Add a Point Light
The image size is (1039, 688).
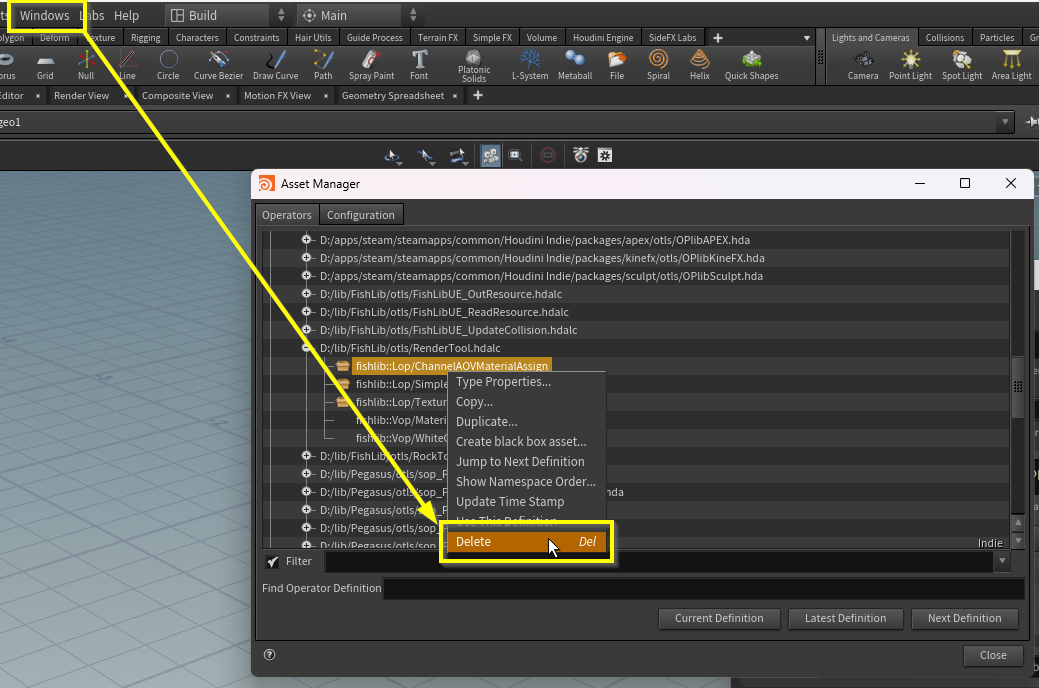coord(910,65)
